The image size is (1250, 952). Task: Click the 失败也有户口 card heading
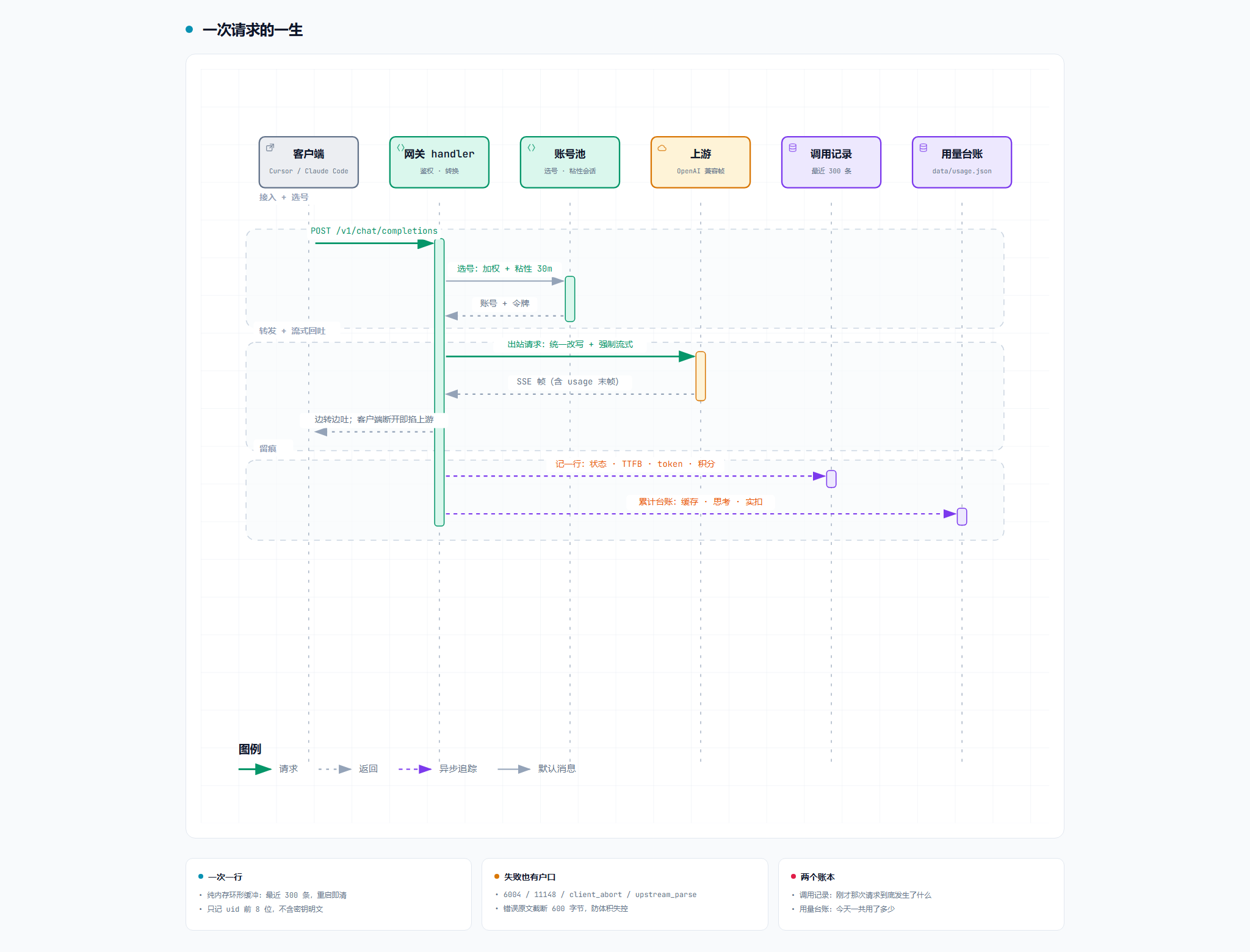[530, 877]
